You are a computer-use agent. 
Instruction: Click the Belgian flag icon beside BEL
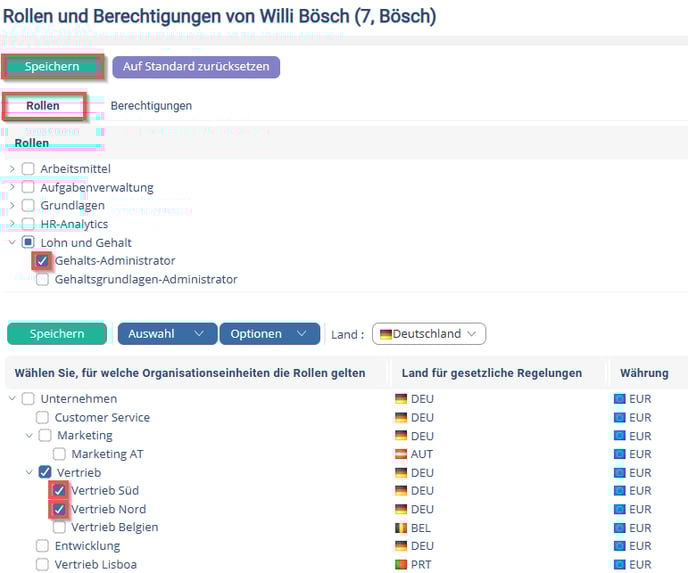pos(401,527)
